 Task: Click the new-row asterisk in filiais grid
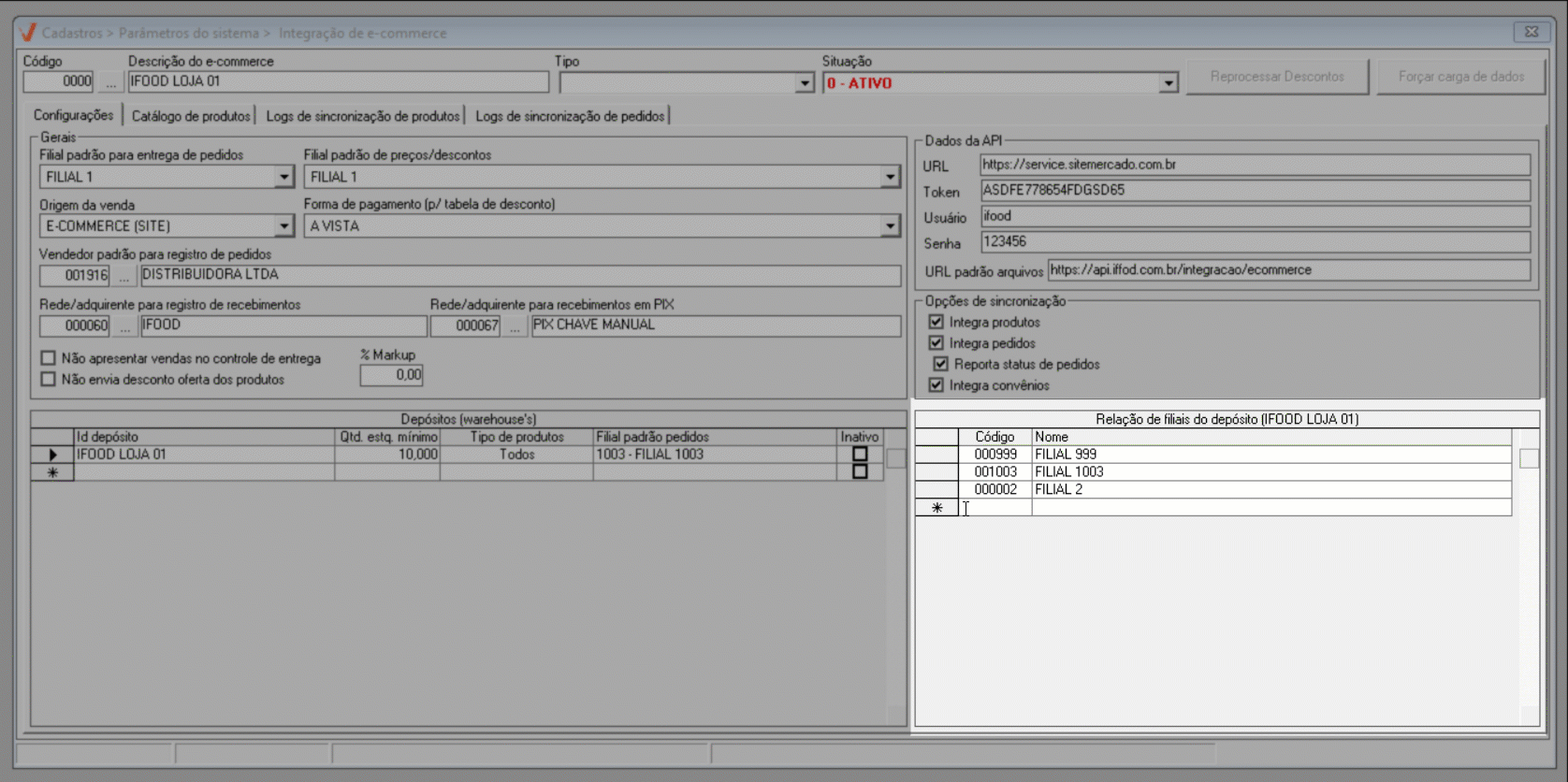click(x=936, y=508)
